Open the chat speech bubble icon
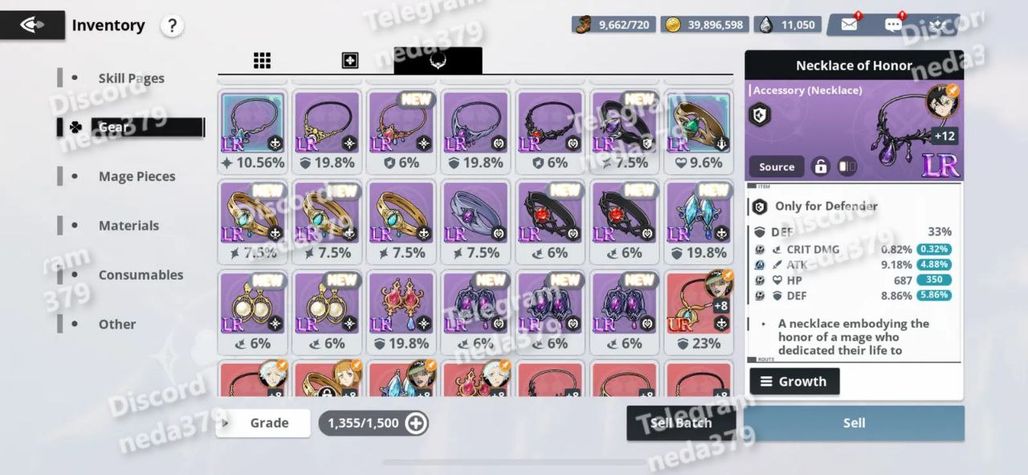This screenshot has height=475, width=1028. tap(893, 25)
